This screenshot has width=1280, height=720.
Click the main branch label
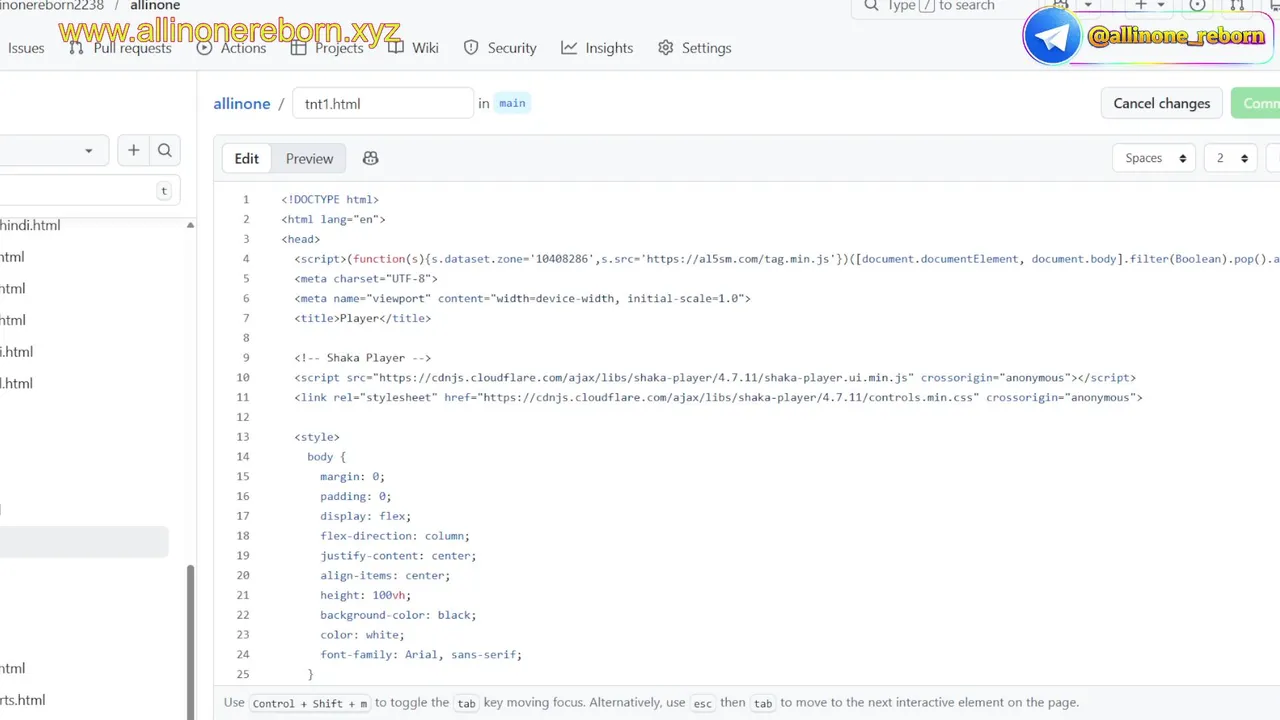512,103
